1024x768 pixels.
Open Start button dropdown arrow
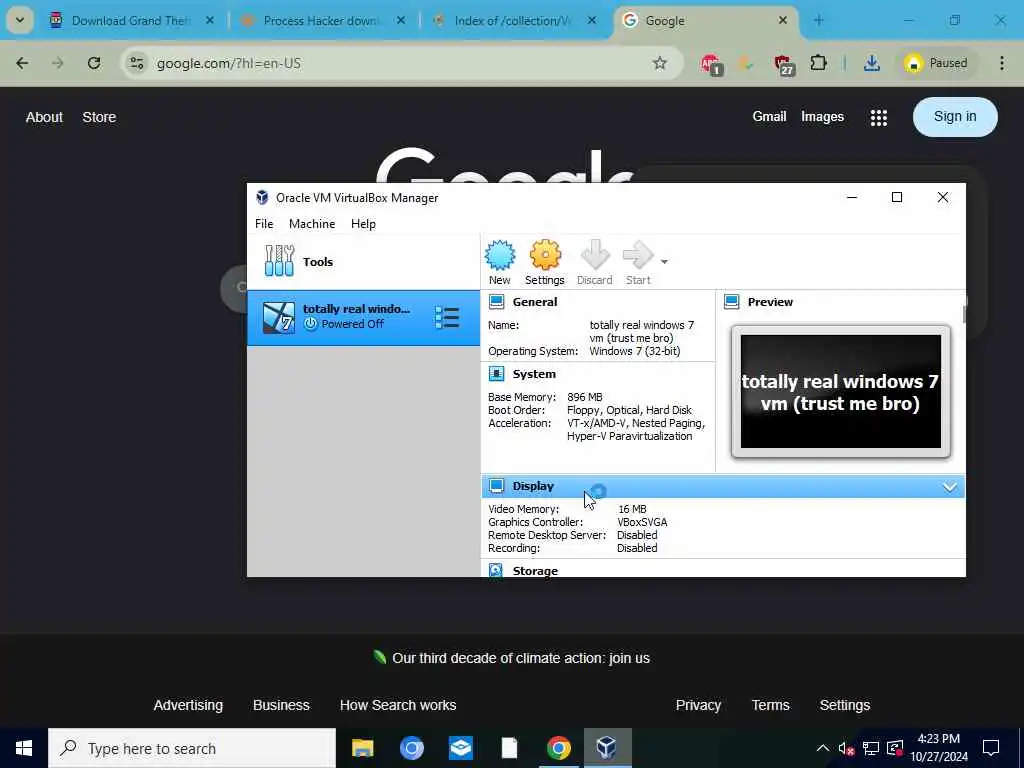click(664, 262)
